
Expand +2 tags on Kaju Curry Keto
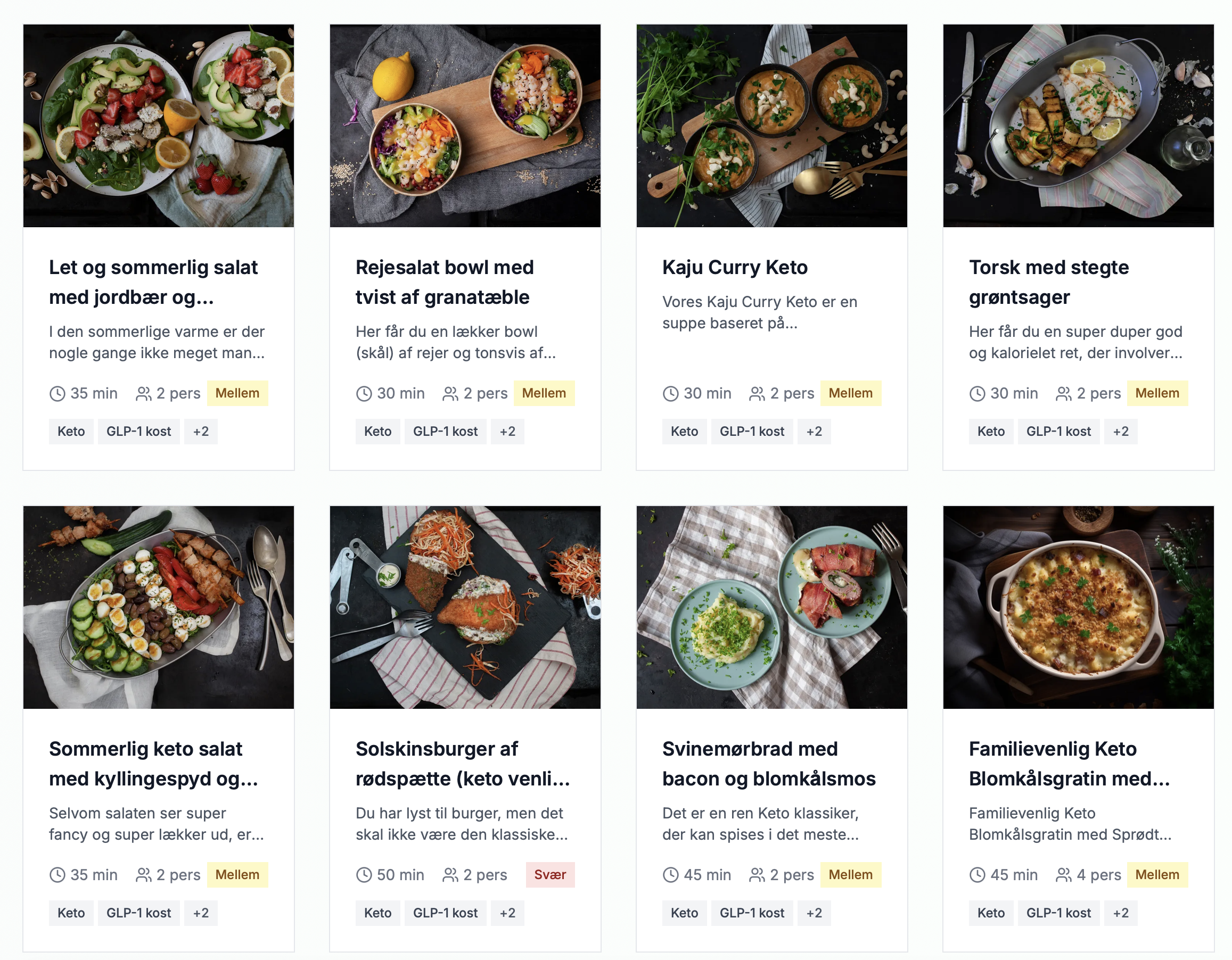[814, 432]
